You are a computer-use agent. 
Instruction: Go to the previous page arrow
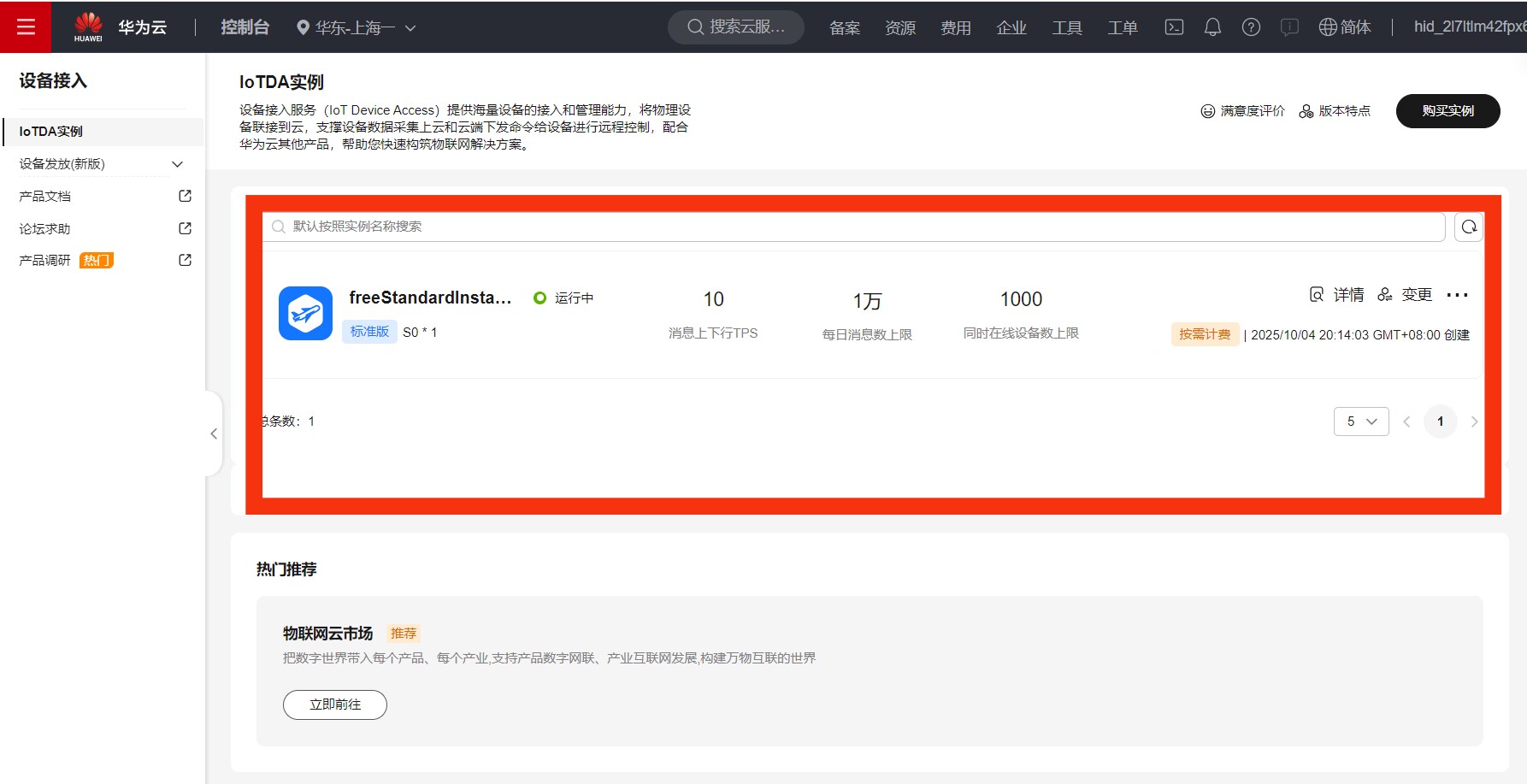point(1406,421)
